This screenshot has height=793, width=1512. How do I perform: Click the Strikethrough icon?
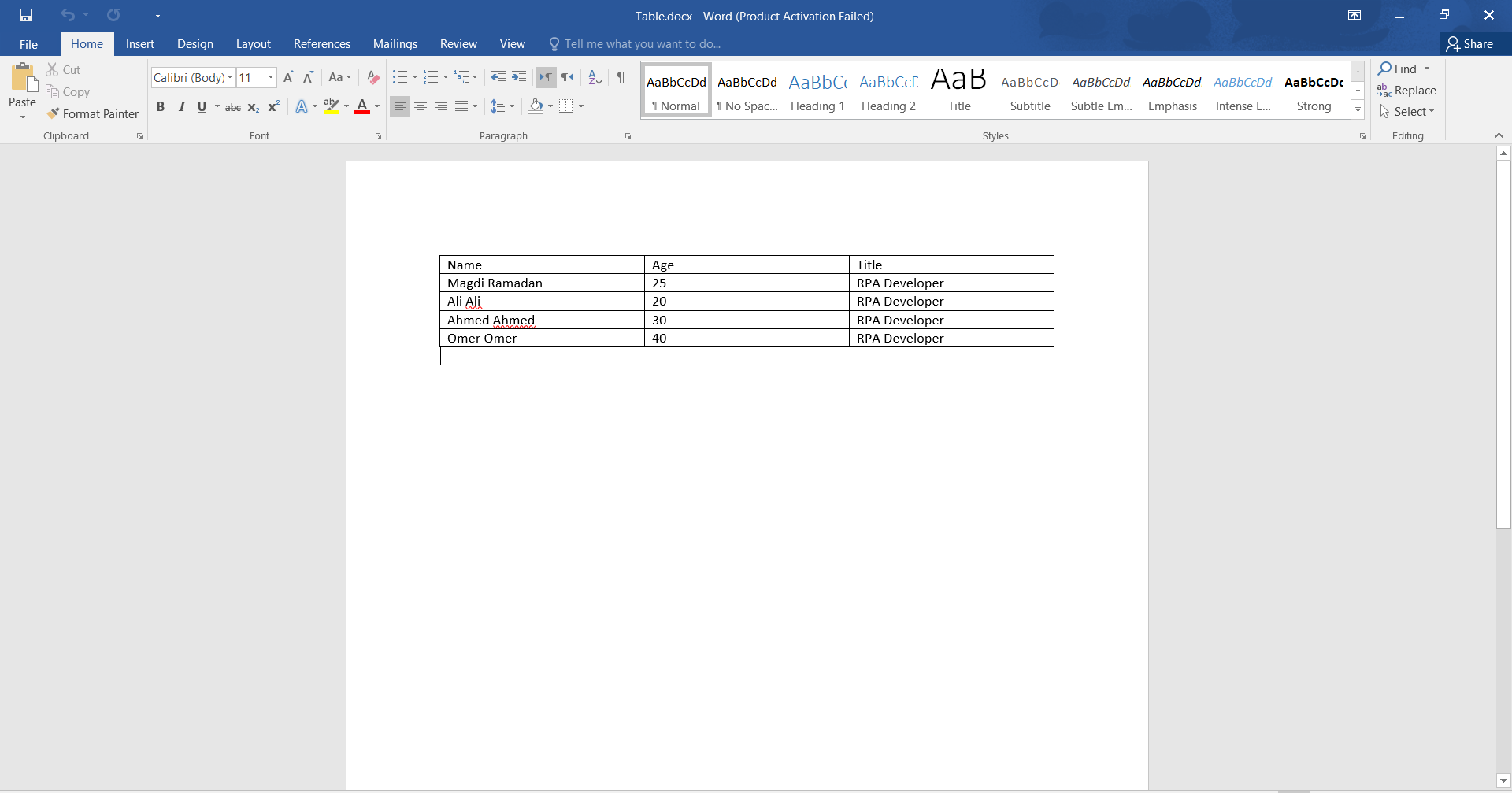[233, 107]
